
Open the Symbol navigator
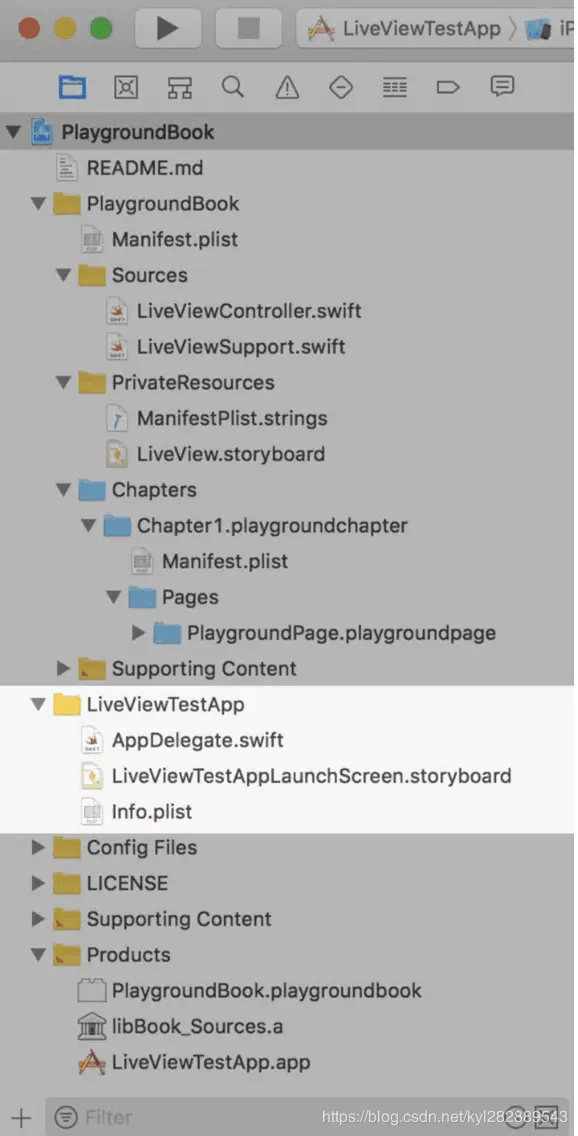tap(179, 86)
